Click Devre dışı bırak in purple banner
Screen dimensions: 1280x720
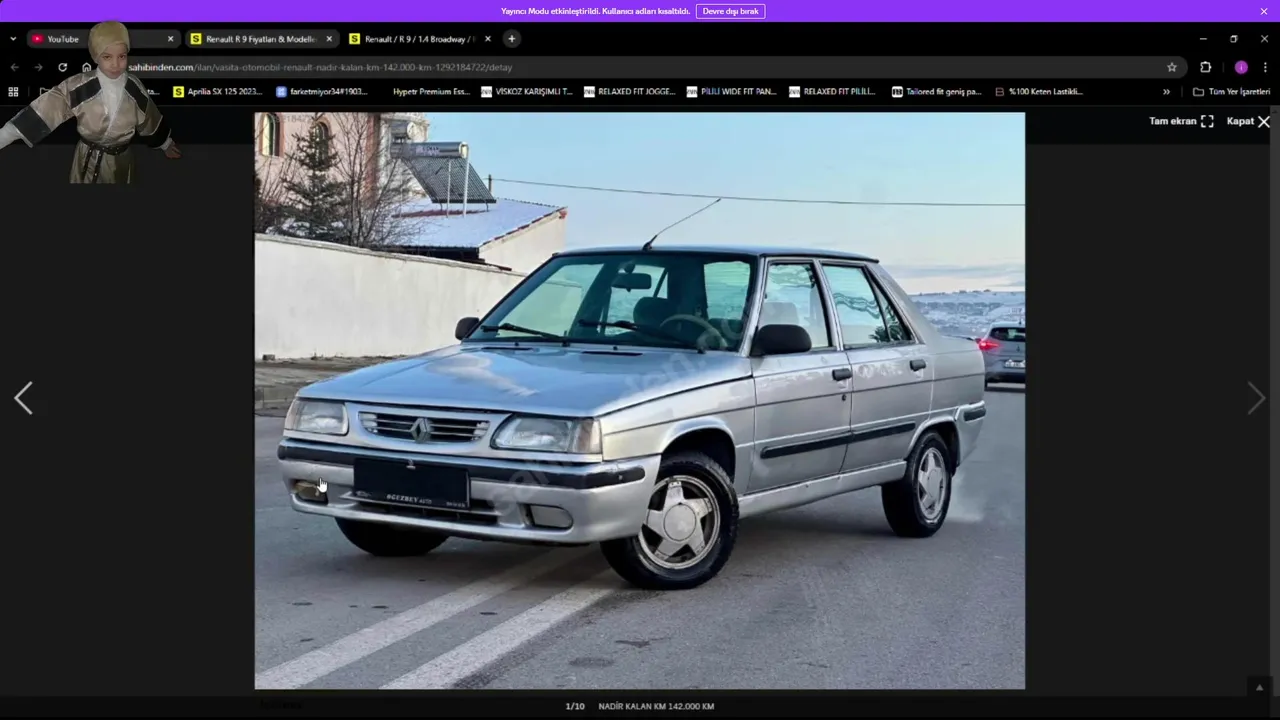(730, 11)
